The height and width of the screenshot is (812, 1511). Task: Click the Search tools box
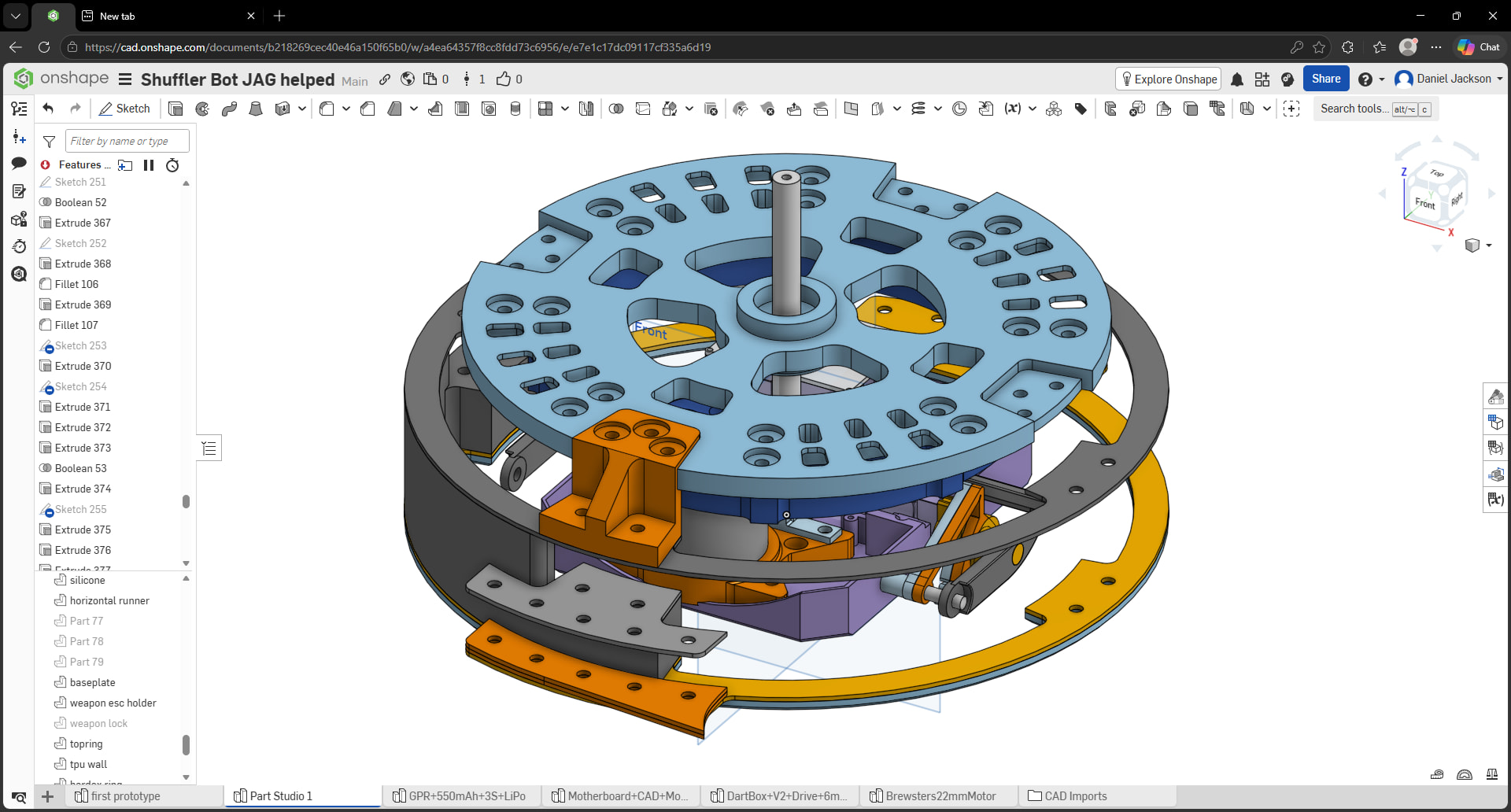1376,109
